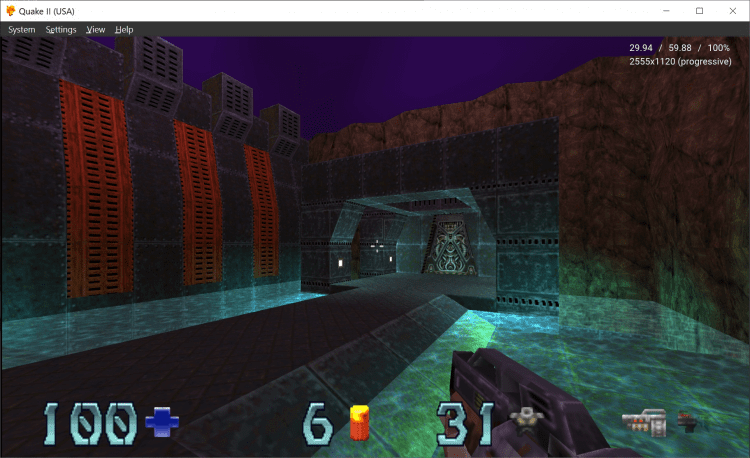This screenshot has width=750, height=458.
Task: Click the ammo pack pickup icon in HUD
Action: (x=644, y=423)
